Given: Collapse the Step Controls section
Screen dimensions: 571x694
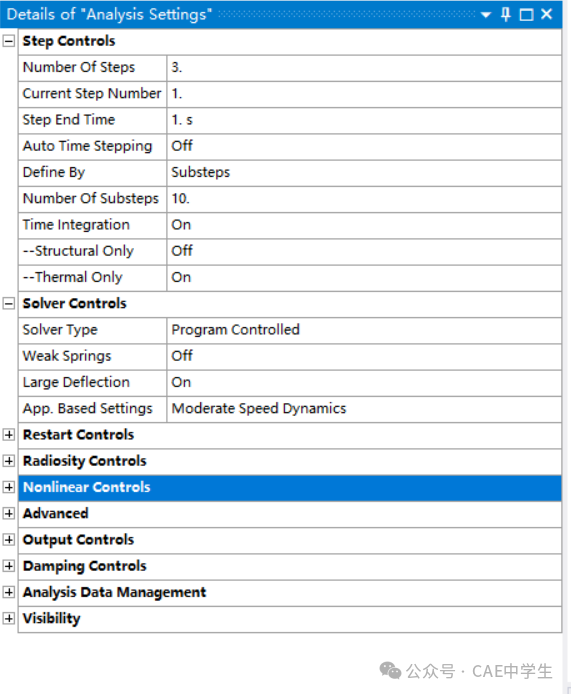Looking at the screenshot, I should pos(8,41).
